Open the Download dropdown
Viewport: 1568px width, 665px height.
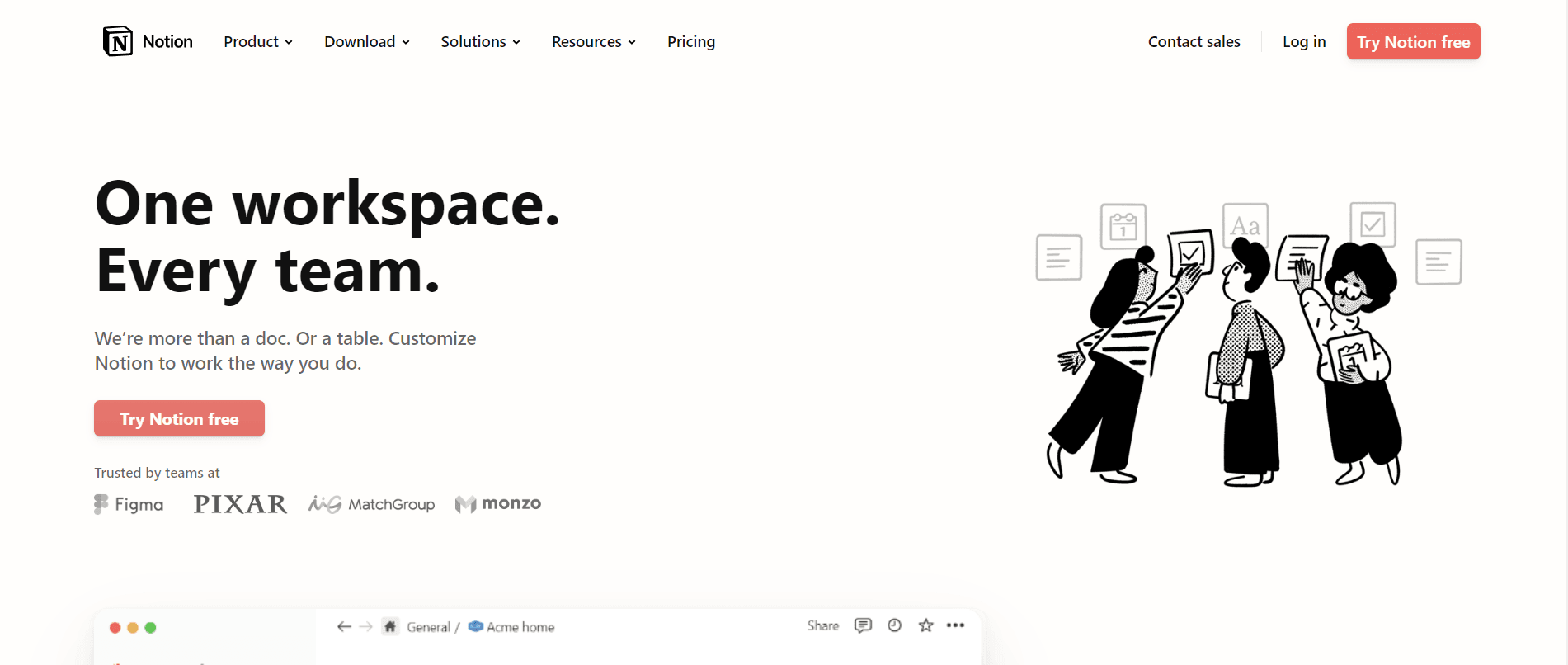point(366,42)
